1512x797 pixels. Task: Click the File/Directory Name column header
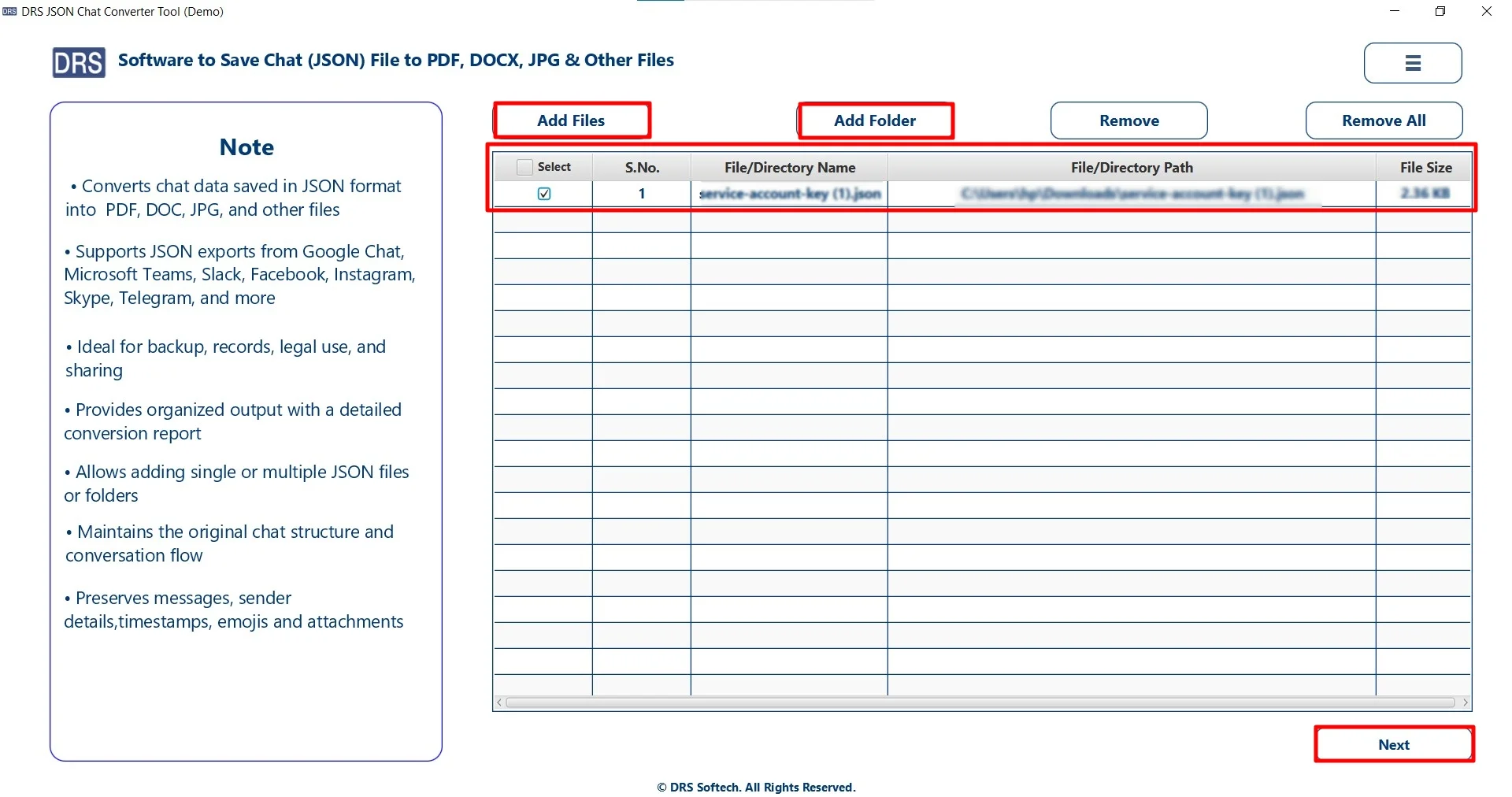(790, 167)
